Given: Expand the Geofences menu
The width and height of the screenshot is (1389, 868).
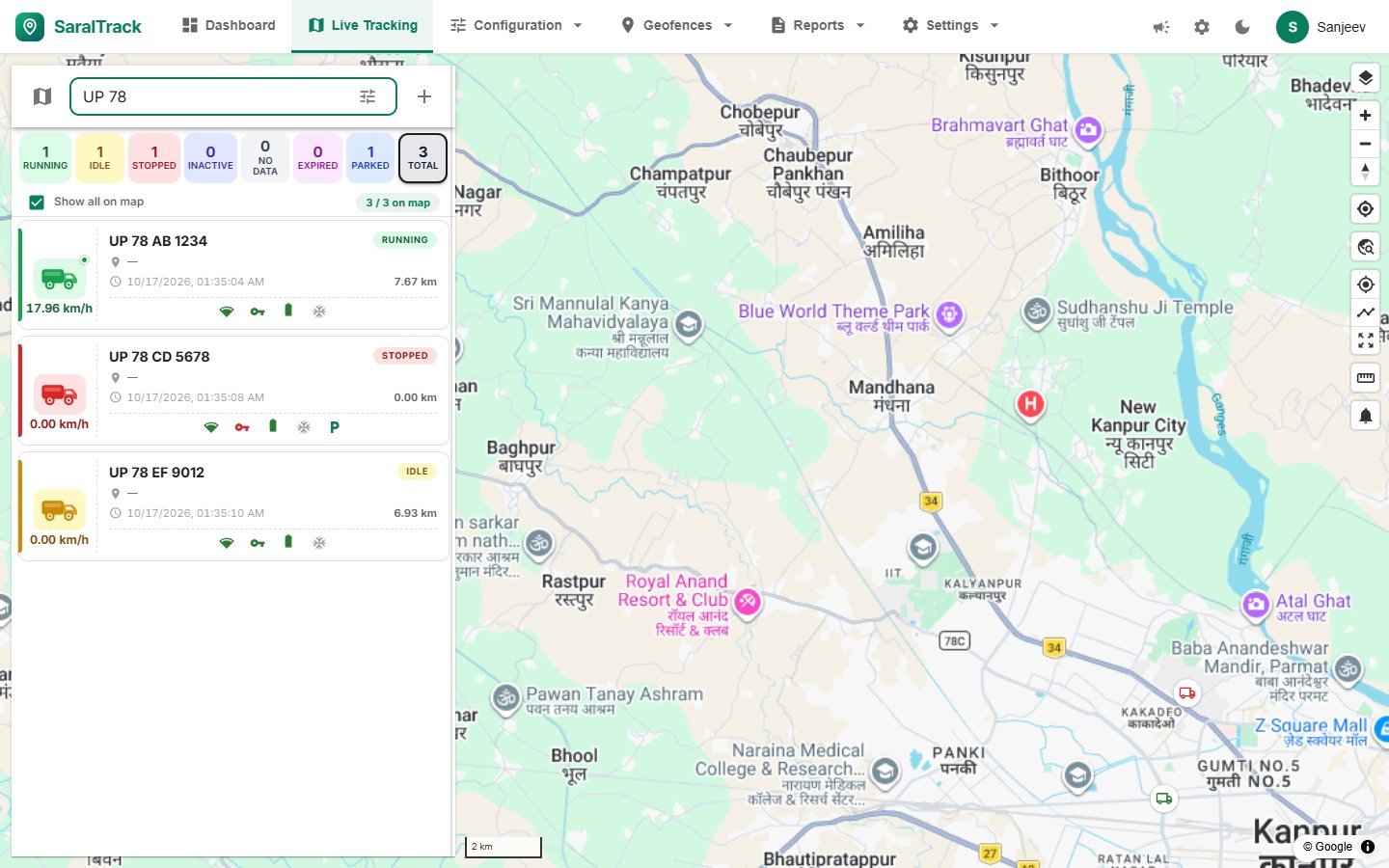Looking at the screenshot, I should [677, 26].
